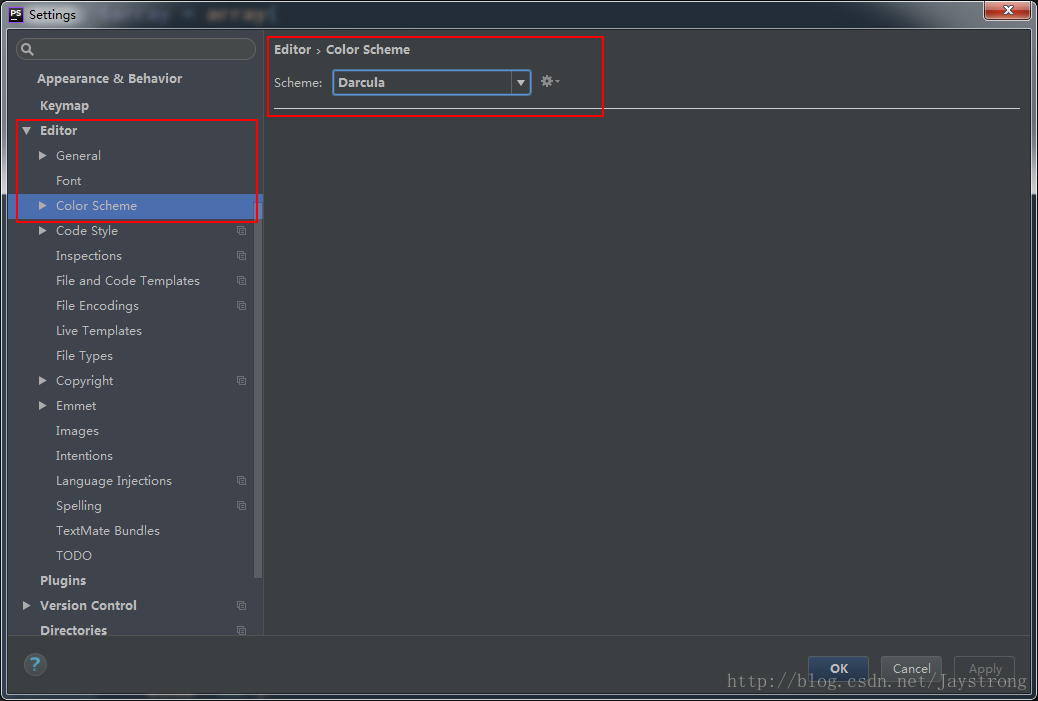1038x701 pixels.
Task: Expand the Copyright node arrow
Action: [x=42, y=381]
